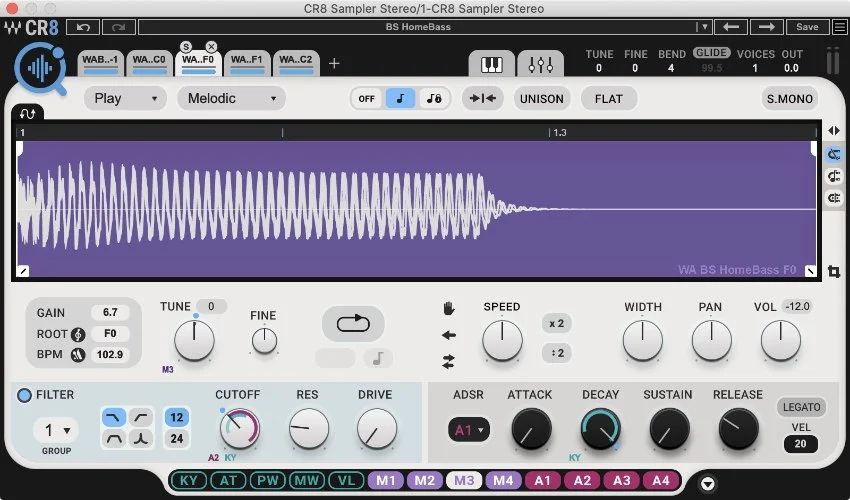The image size is (850, 500).
Task: Open the ADSR A1 envelope dropdown
Action: (x=469, y=430)
